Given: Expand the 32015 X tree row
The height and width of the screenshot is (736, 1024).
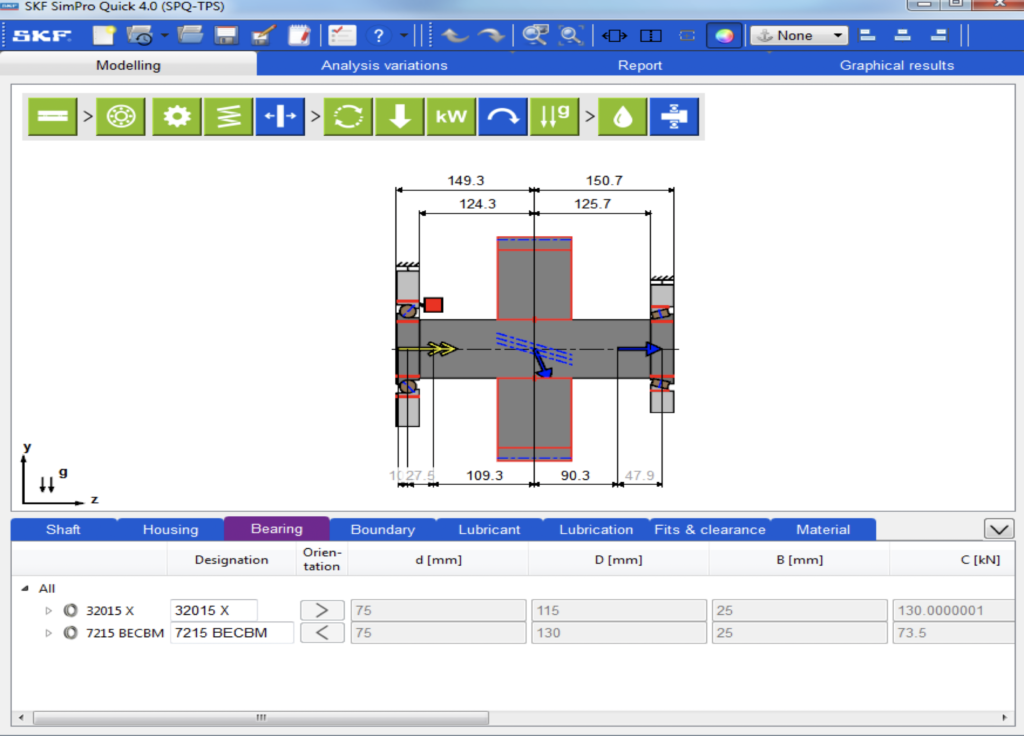Looking at the screenshot, I should pos(48,610).
